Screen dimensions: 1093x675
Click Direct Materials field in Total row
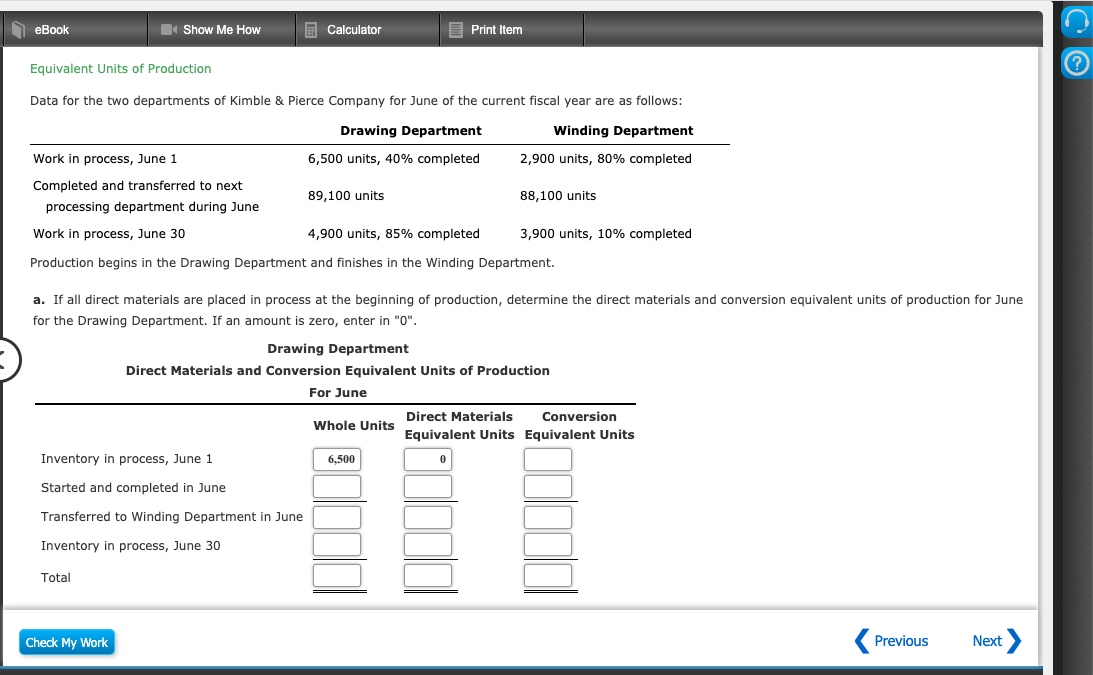(428, 575)
